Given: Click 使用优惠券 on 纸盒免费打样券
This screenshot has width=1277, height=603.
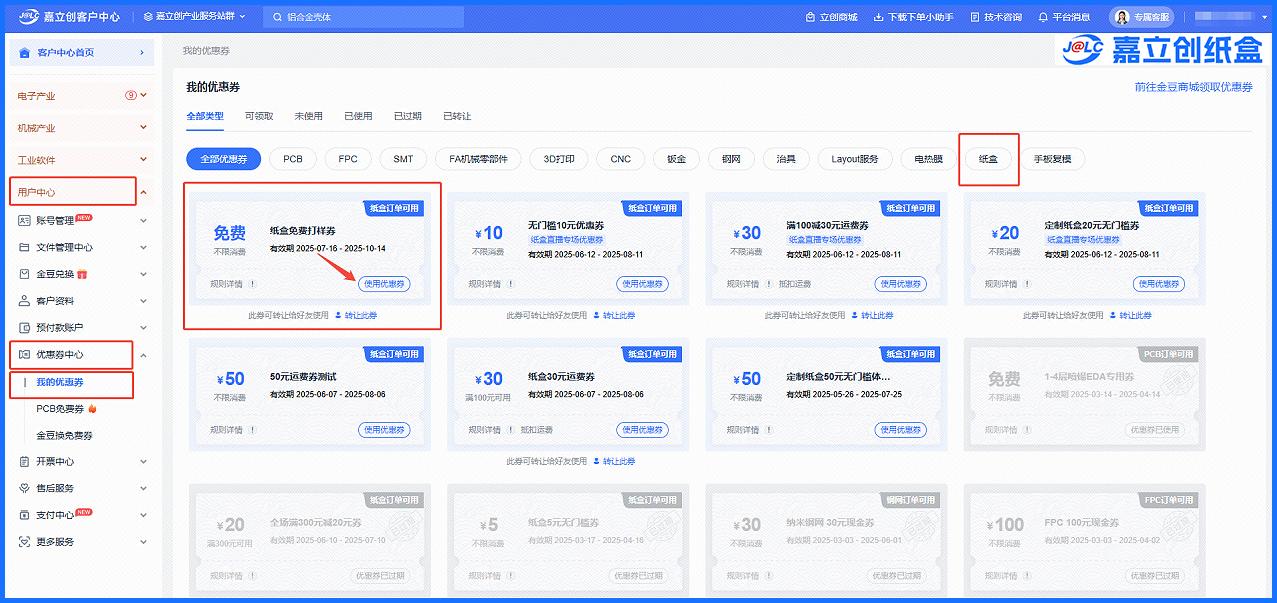Looking at the screenshot, I should click(x=384, y=284).
